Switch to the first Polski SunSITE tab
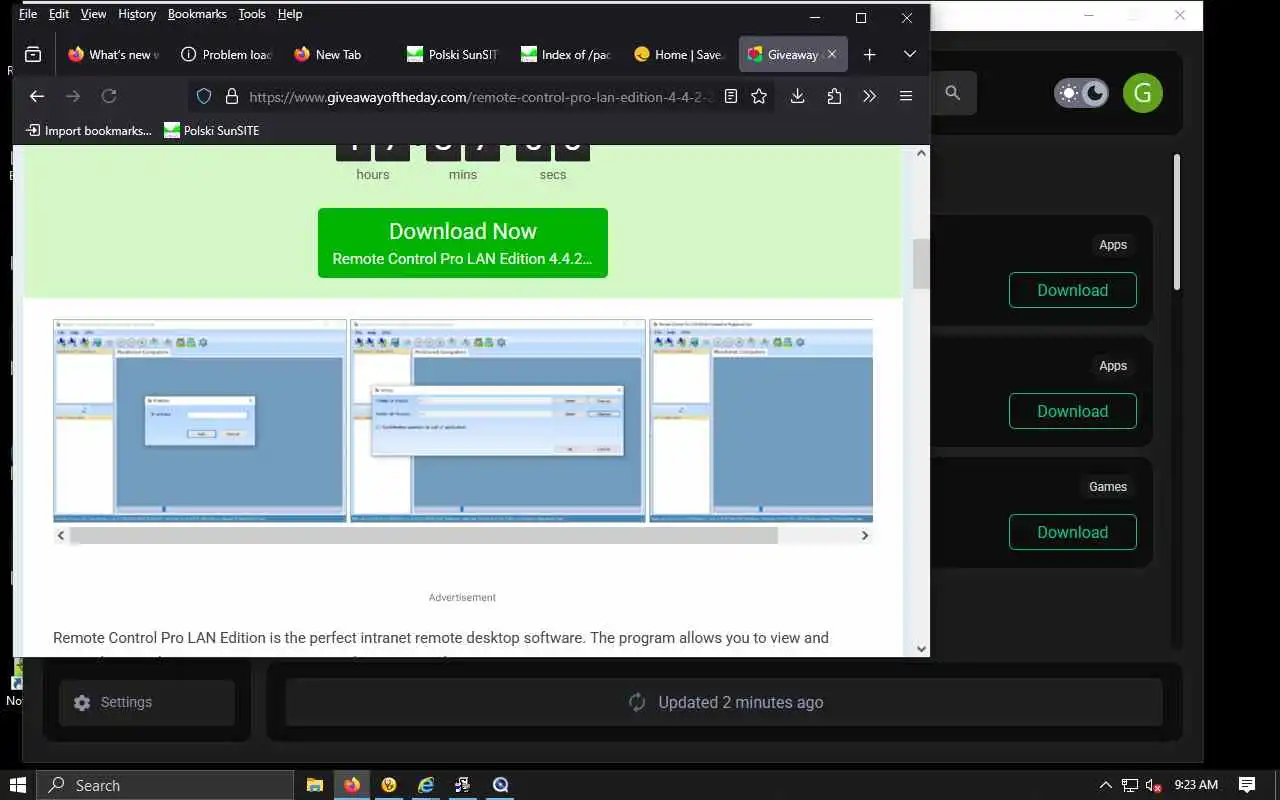This screenshot has width=1280, height=800. [x=453, y=55]
